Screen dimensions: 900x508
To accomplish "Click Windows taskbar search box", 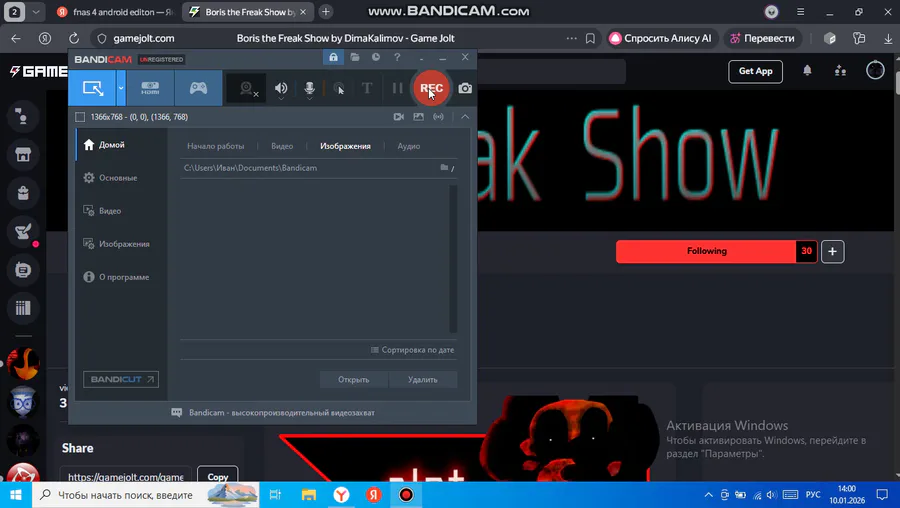I will point(146,495).
